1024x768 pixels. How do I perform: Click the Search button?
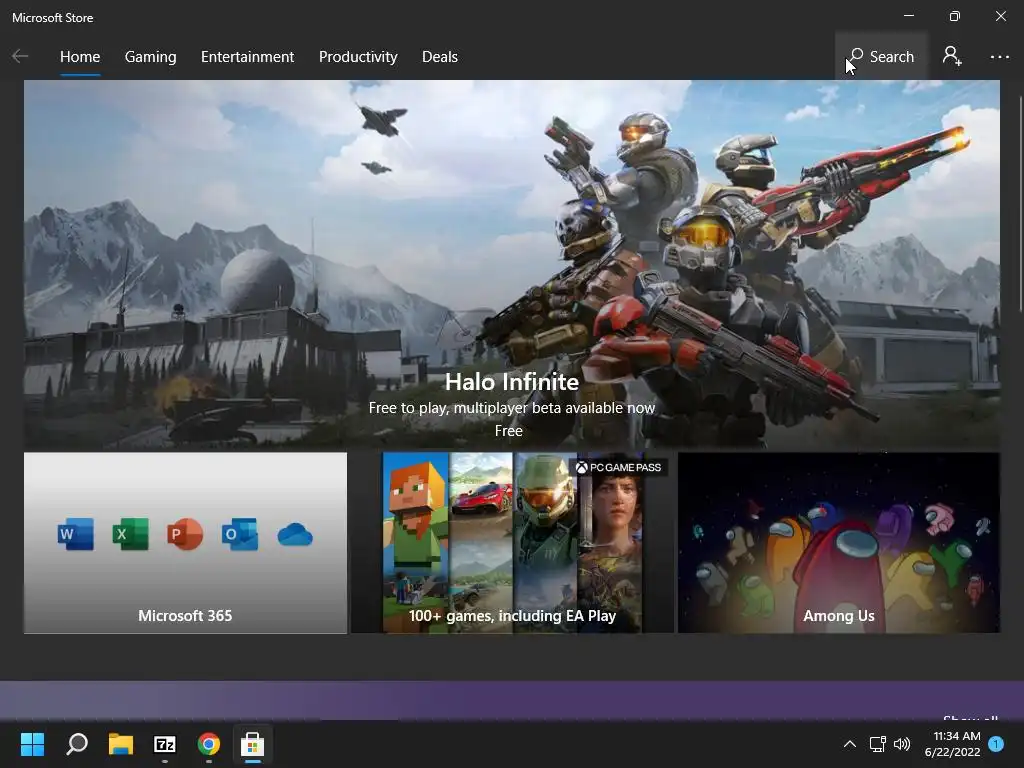(x=881, y=57)
